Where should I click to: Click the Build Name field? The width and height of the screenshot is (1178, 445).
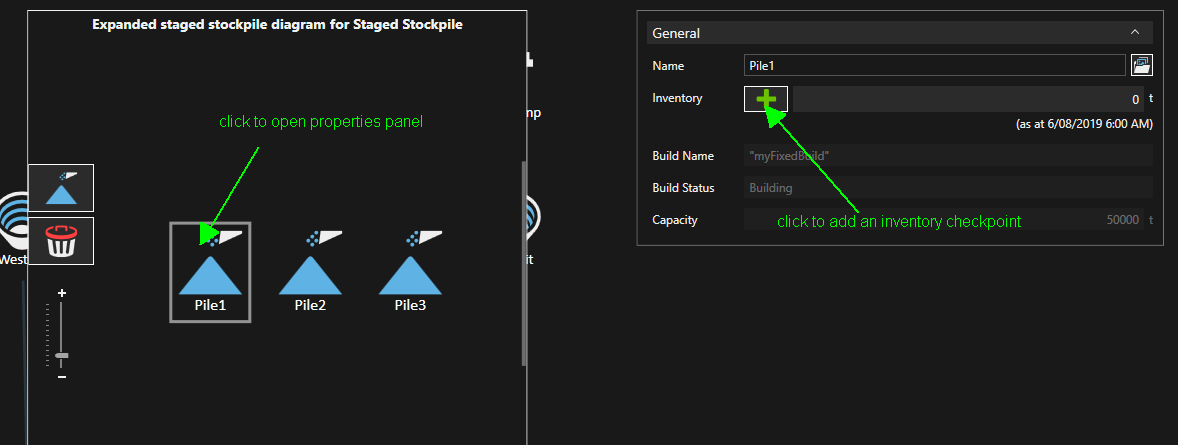click(948, 156)
